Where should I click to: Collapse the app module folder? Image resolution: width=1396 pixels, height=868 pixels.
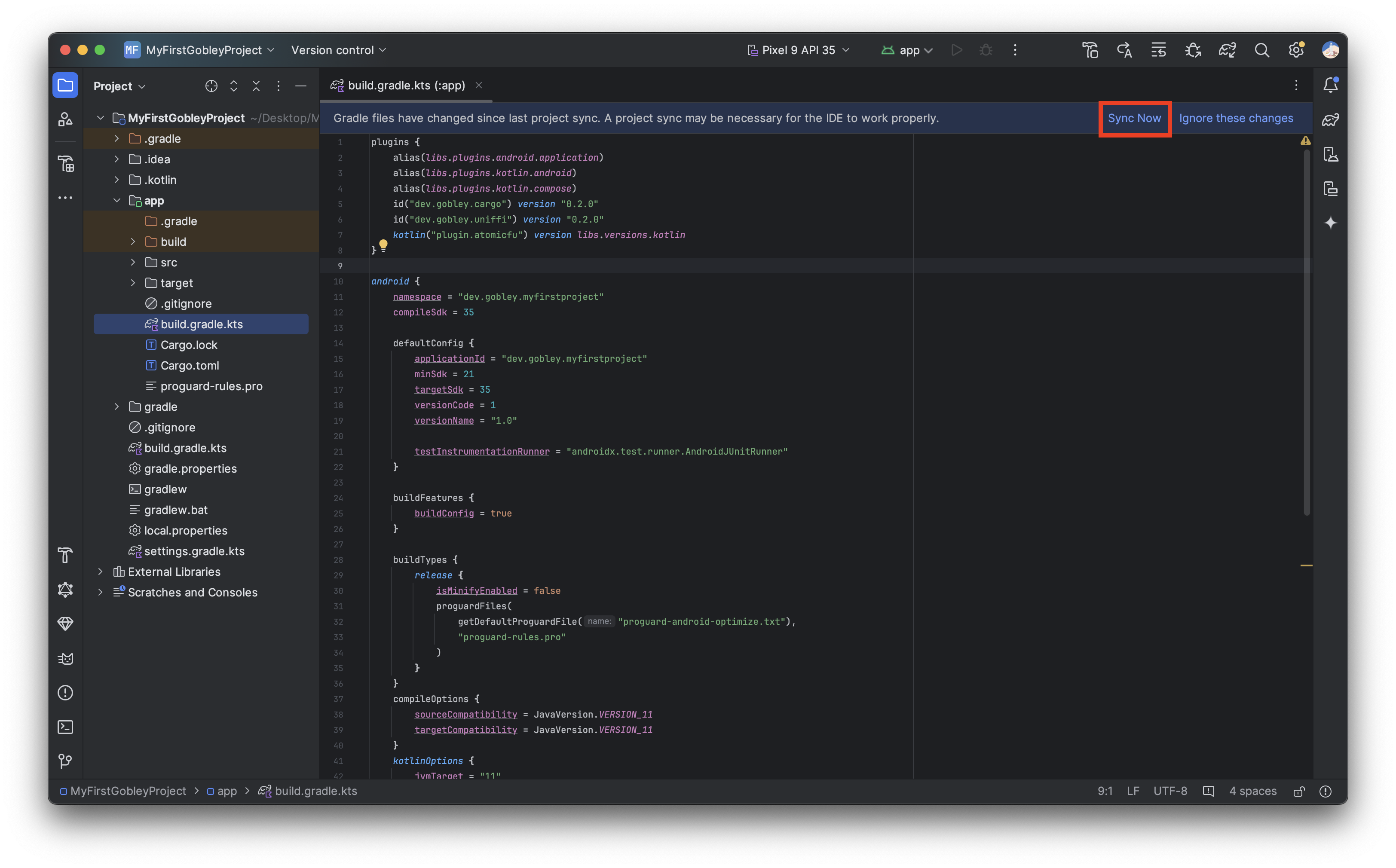coord(116,201)
